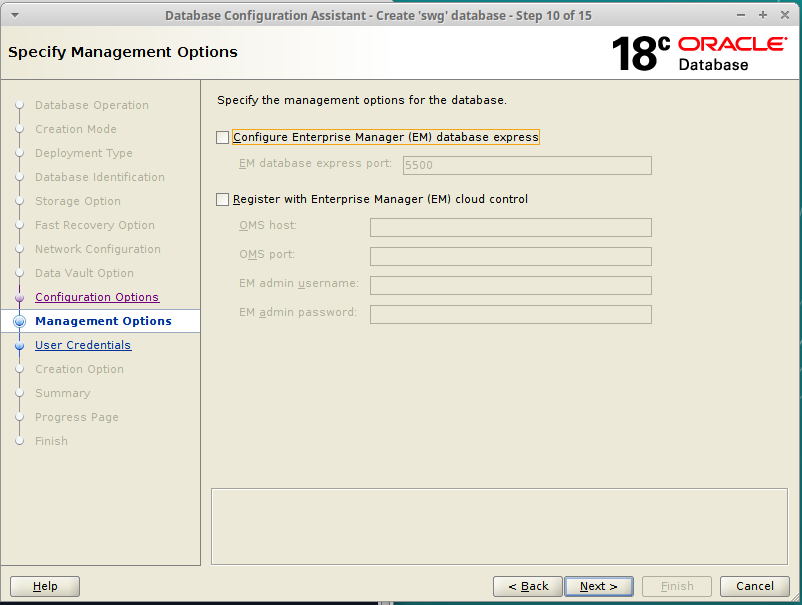Click the Creation Option step text
Screen dimensions: 802x605
click(x=79, y=369)
